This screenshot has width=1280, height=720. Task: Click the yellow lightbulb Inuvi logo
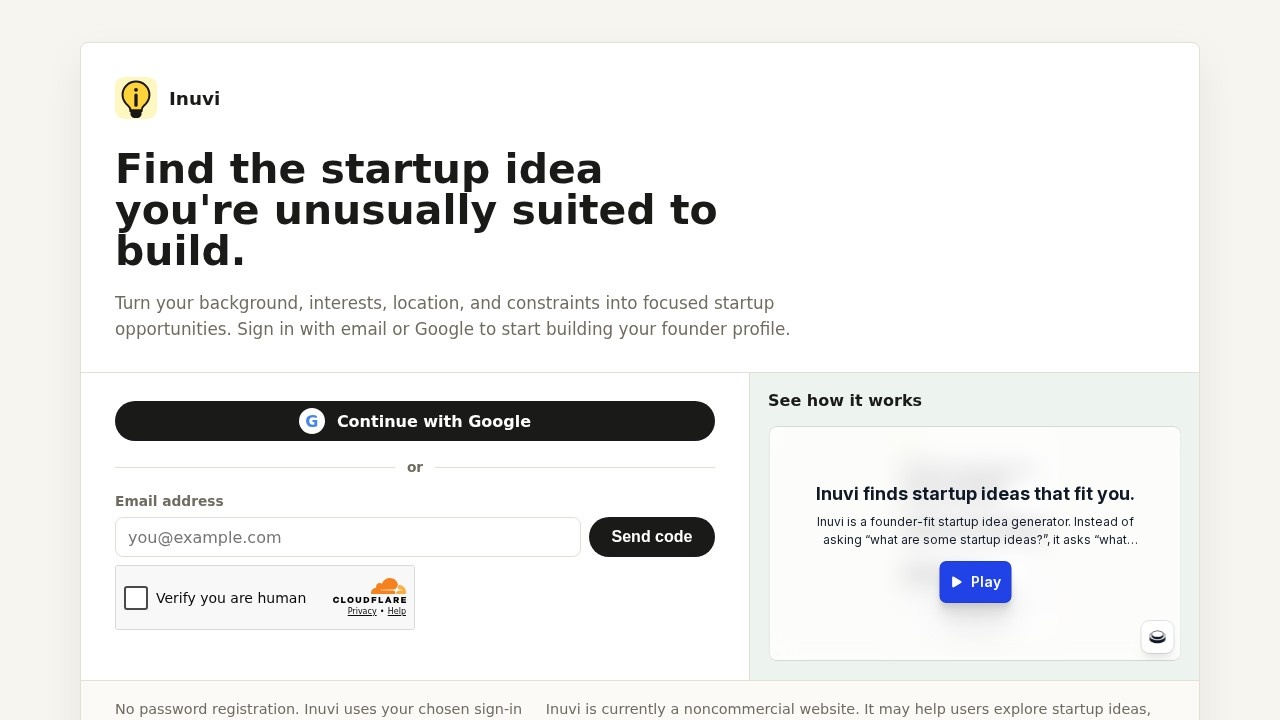[136, 98]
